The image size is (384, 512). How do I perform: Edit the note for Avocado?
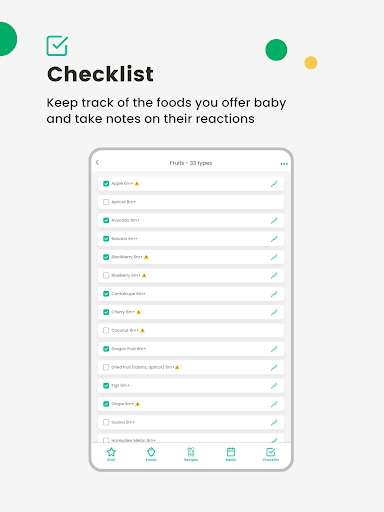(274, 220)
